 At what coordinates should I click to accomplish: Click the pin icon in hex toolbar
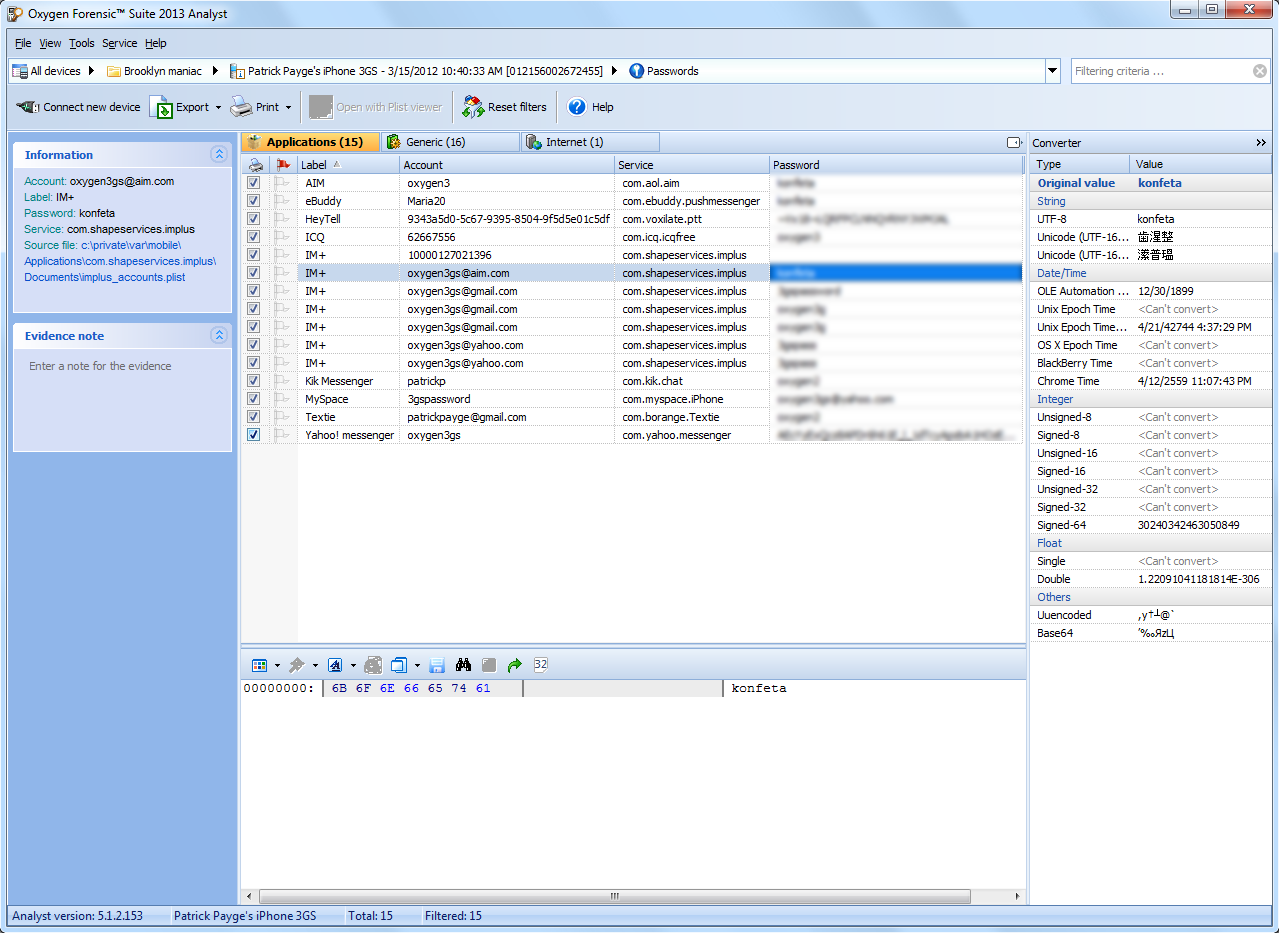pos(297,665)
